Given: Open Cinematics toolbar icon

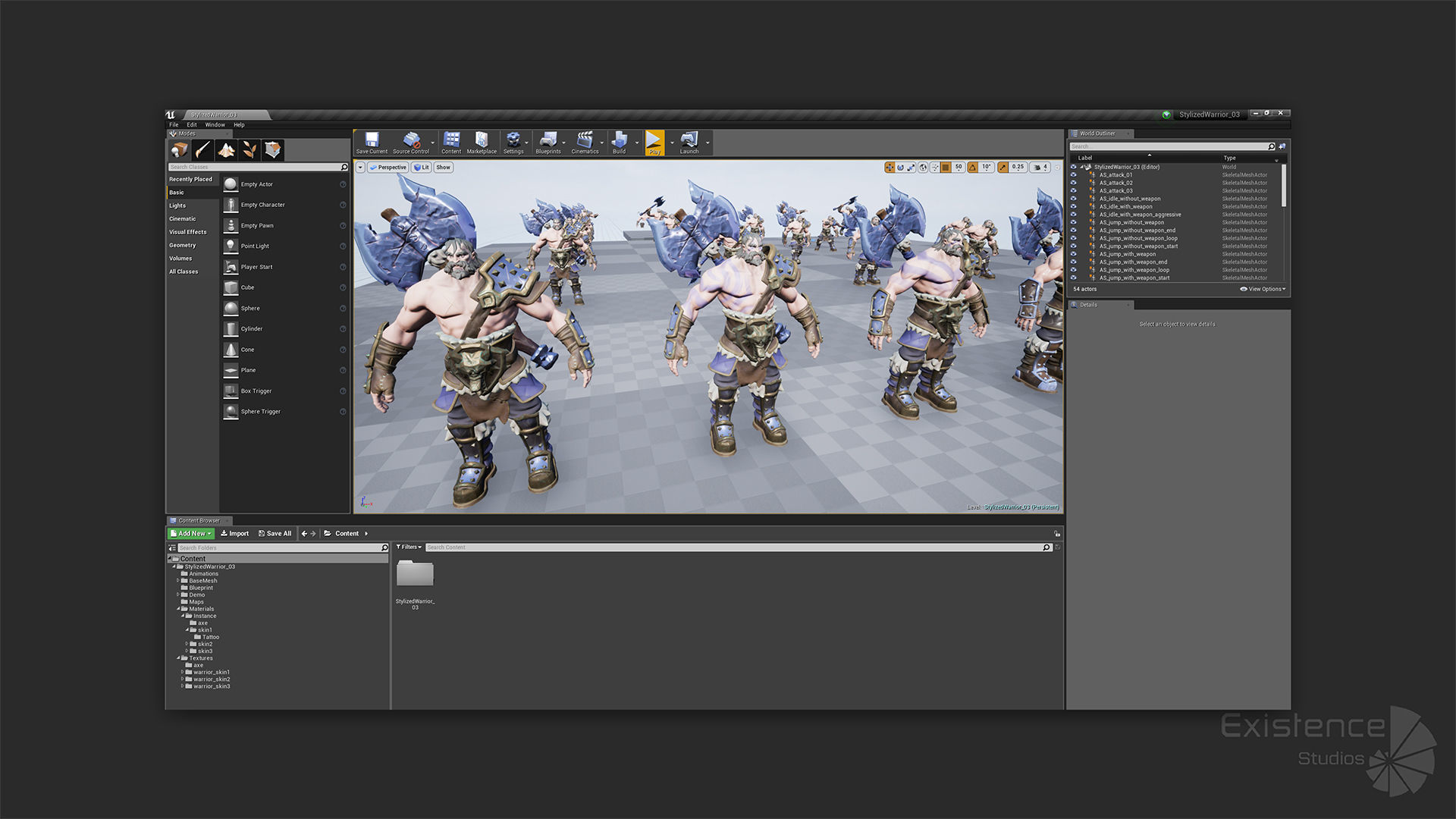Looking at the screenshot, I should click(585, 143).
